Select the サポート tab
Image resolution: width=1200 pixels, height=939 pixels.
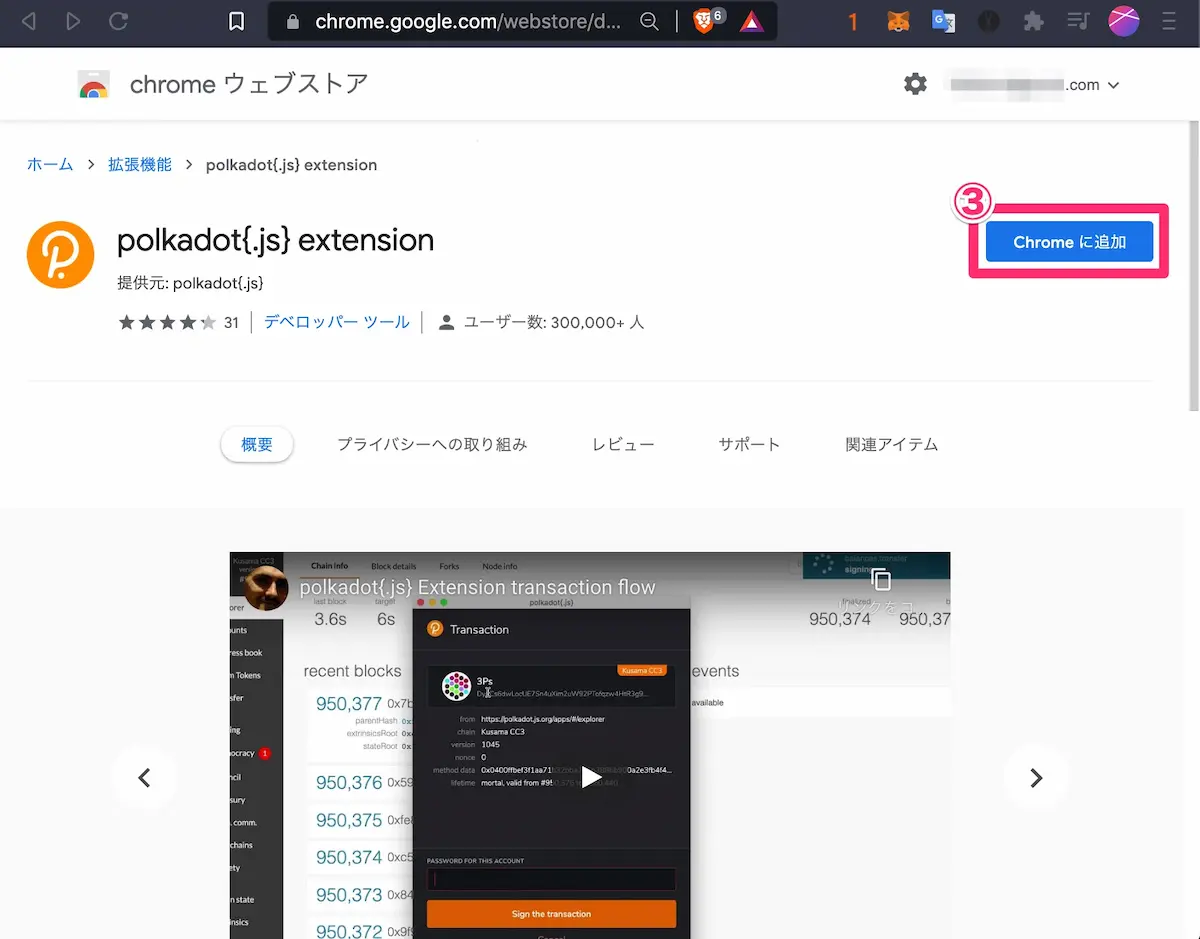[x=749, y=444]
